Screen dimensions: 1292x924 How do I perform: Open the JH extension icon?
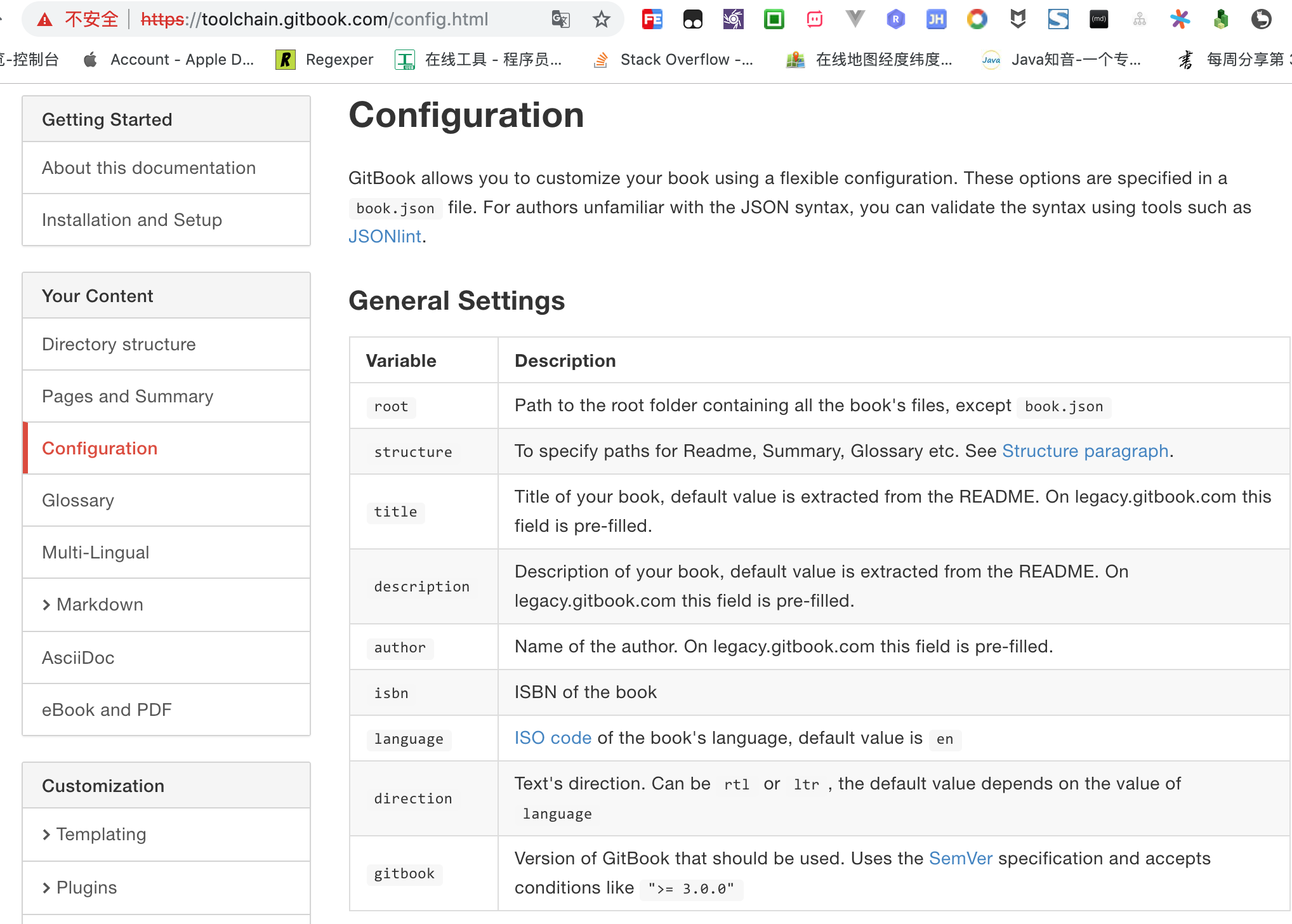(936, 20)
